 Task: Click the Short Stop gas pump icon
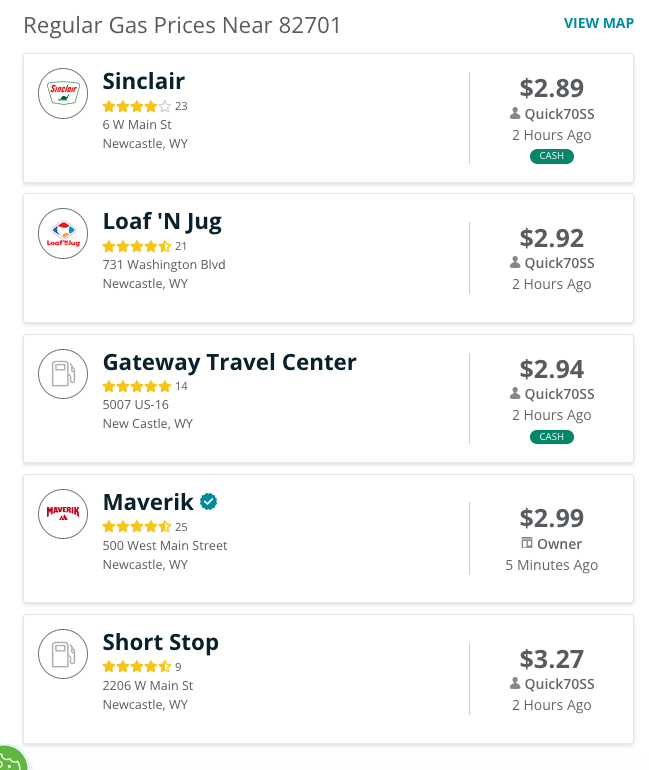click(x=63, y=654)
